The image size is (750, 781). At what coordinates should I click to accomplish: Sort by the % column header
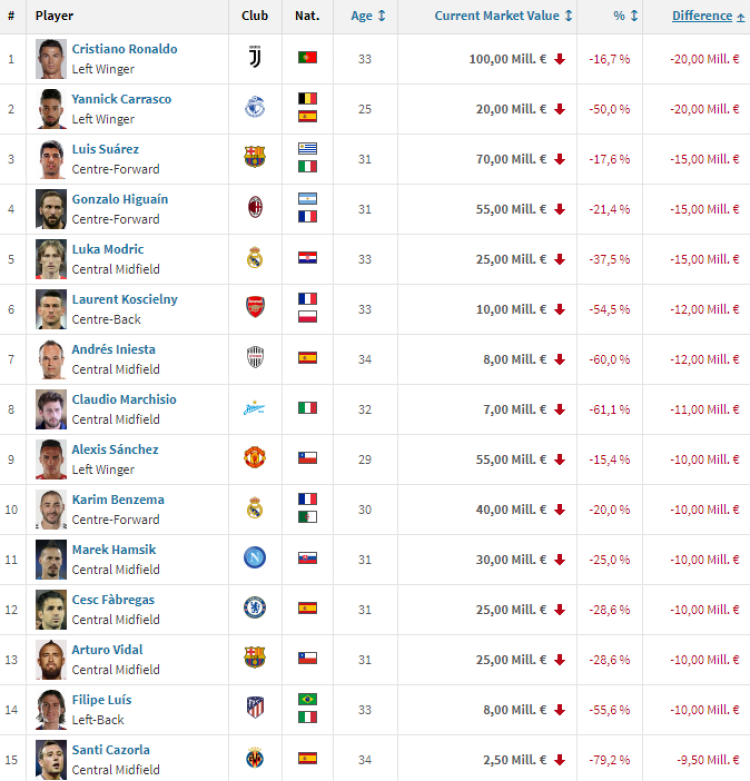(x=625, y=16)
